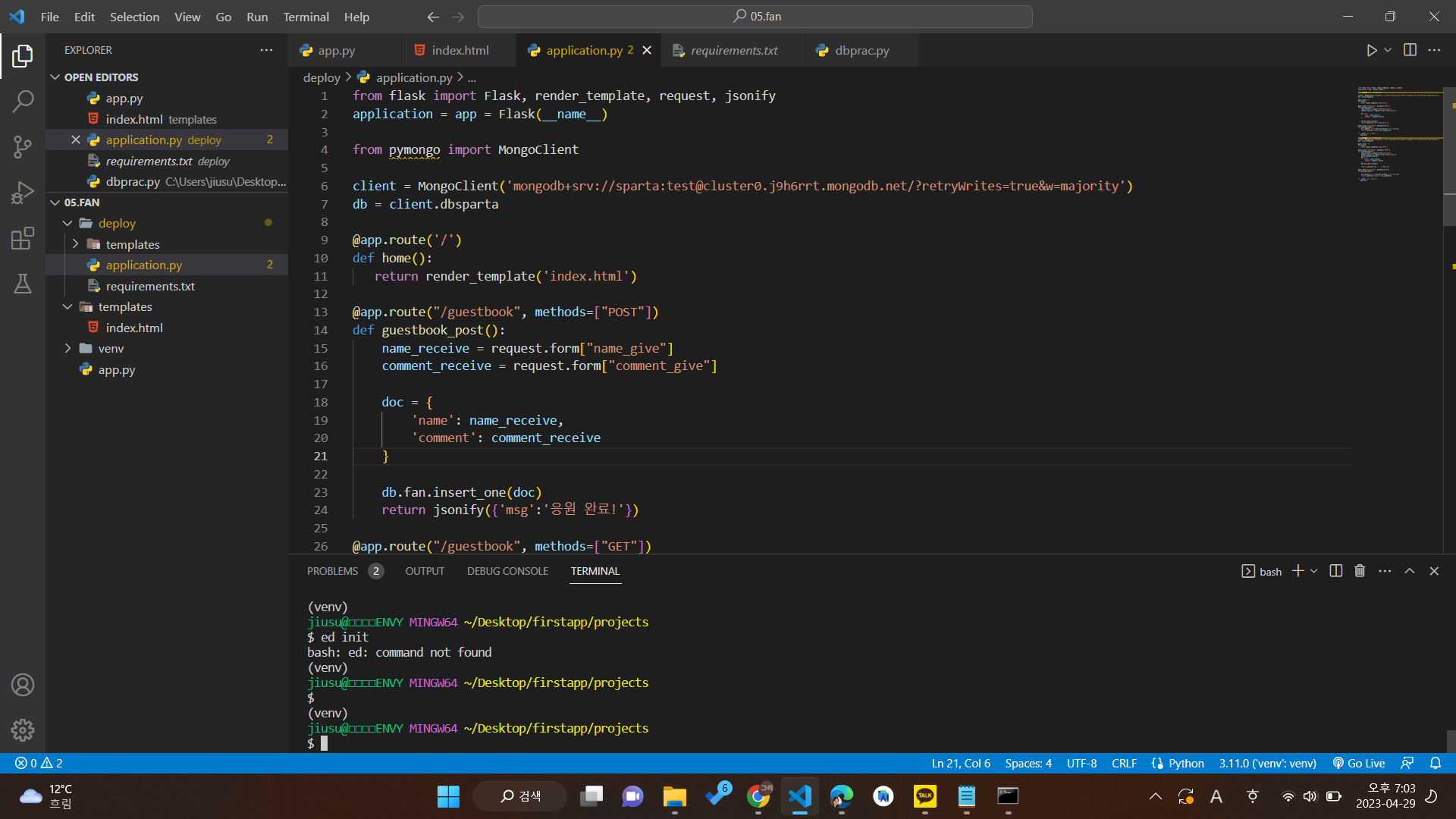Open index.html under root templates folder
The image size is (1456, 819).
[134, 328]
